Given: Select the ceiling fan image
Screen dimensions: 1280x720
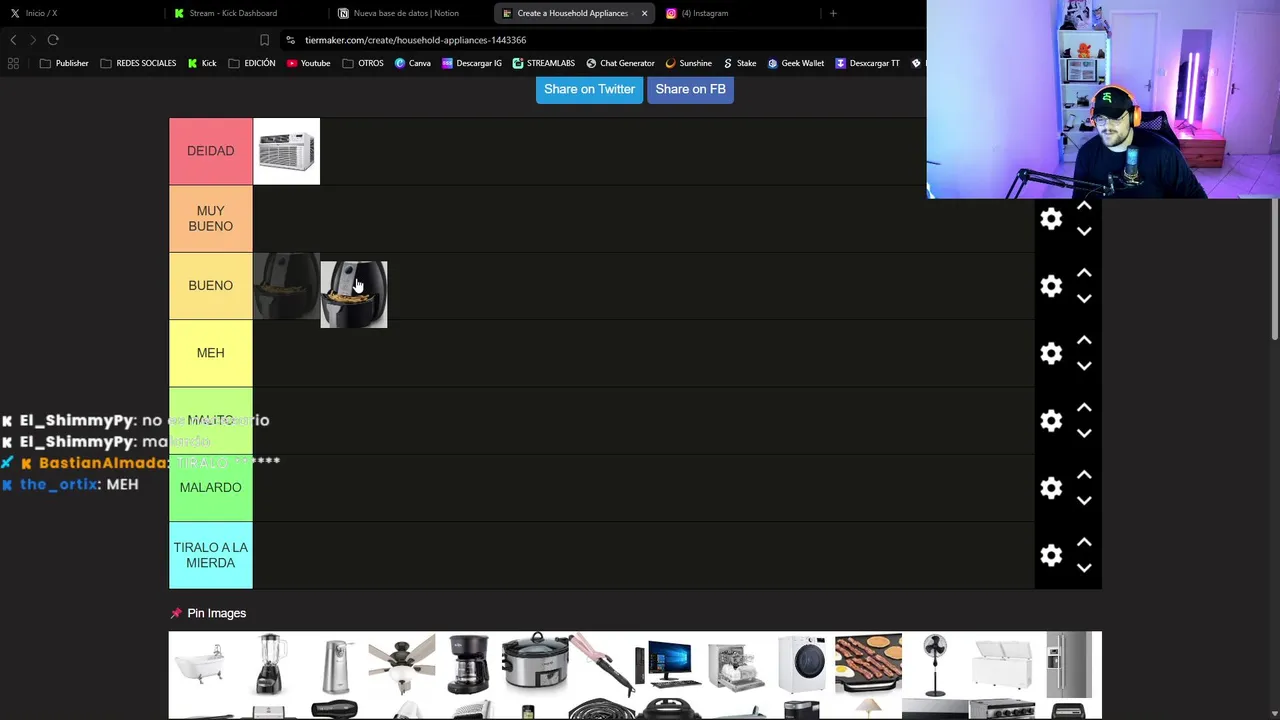Looking at the screenshot, I should pos(401,663).
